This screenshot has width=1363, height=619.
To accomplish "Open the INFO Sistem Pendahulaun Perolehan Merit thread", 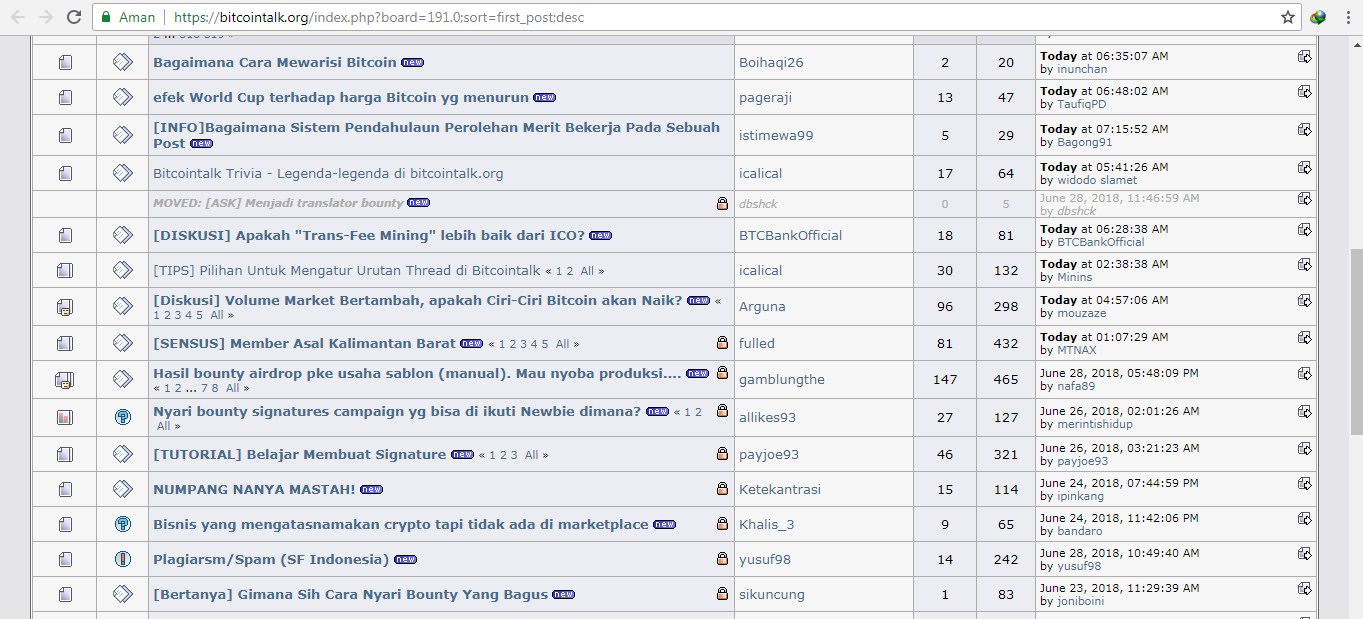I will (x=436, y=135).
